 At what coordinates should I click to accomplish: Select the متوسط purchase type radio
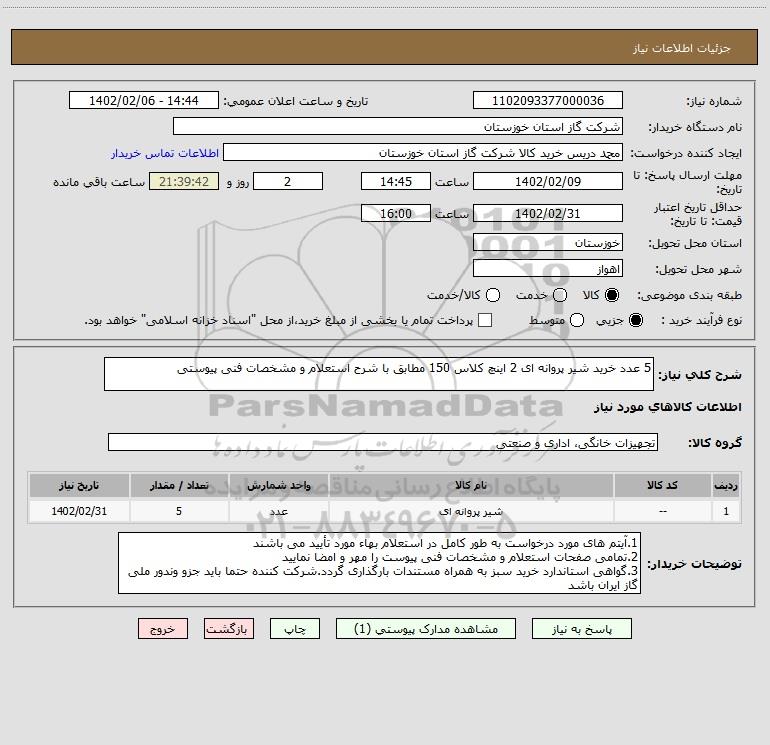(x=577, y=320)
